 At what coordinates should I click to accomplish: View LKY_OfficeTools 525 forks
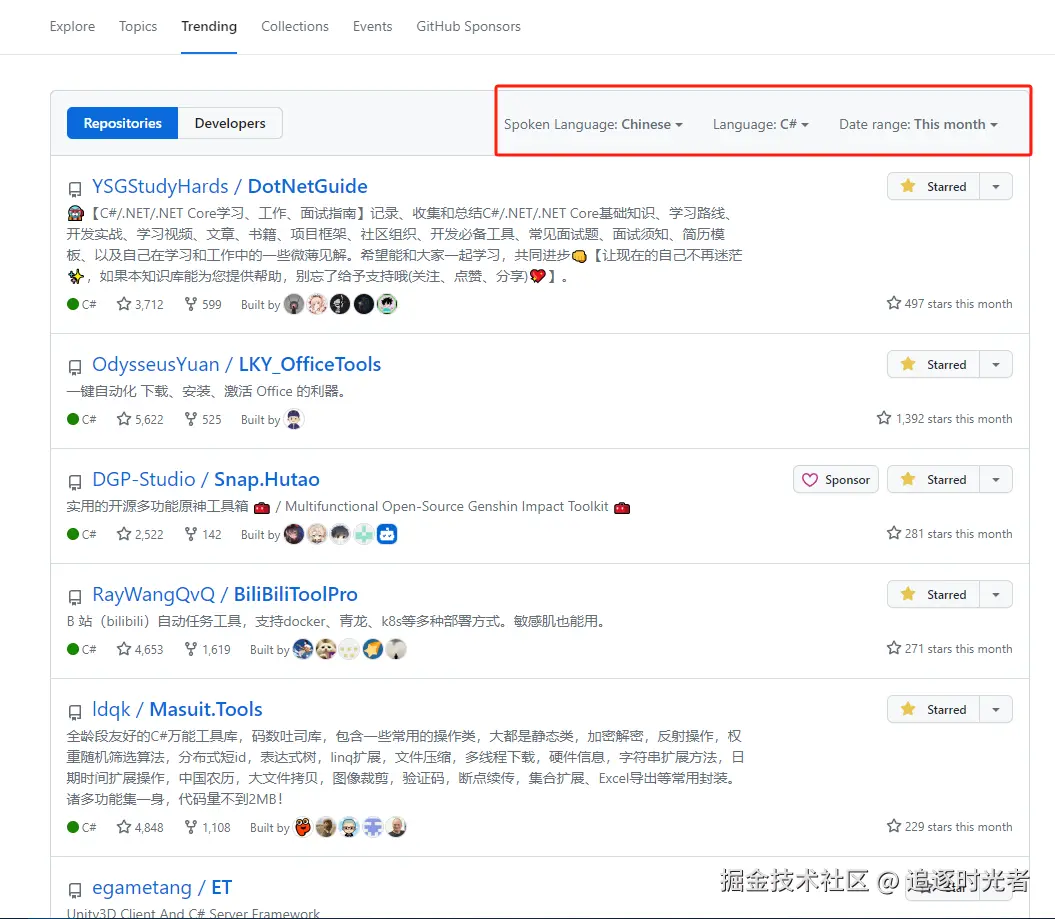tap(203, 419)
